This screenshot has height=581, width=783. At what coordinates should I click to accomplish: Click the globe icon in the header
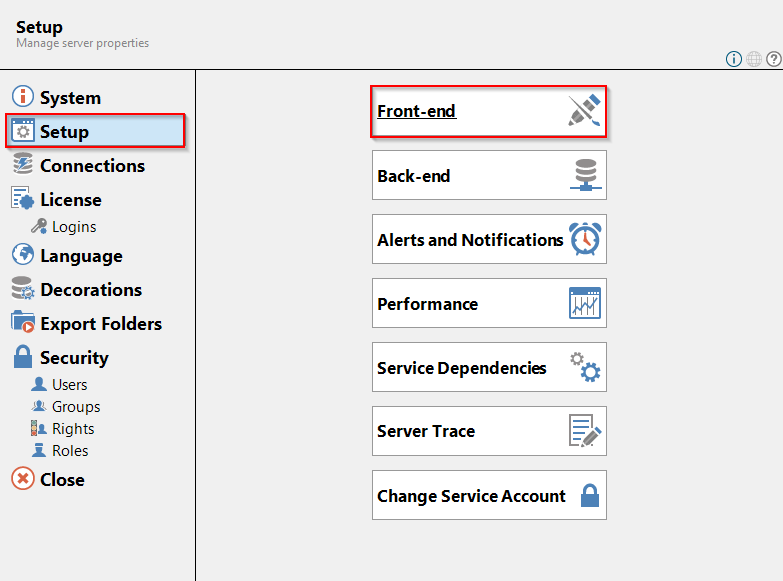click(x=754, y=59)
